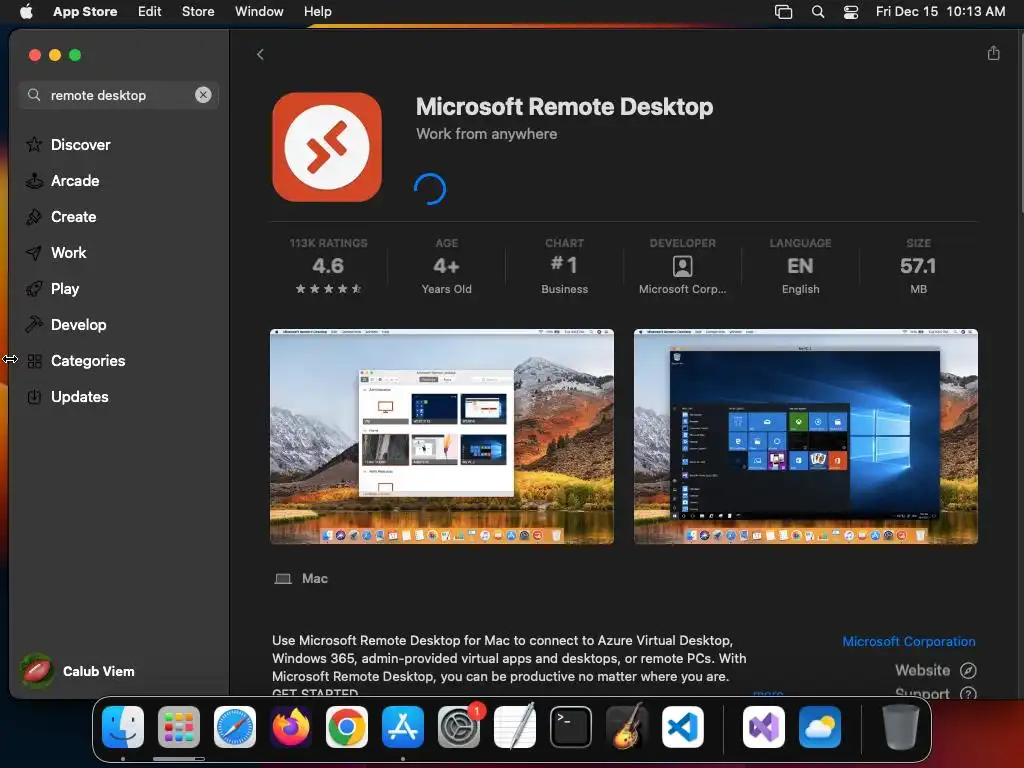Click the Create brush icon
Screen dimensions: 1024x768
click(x=34, y=216)
